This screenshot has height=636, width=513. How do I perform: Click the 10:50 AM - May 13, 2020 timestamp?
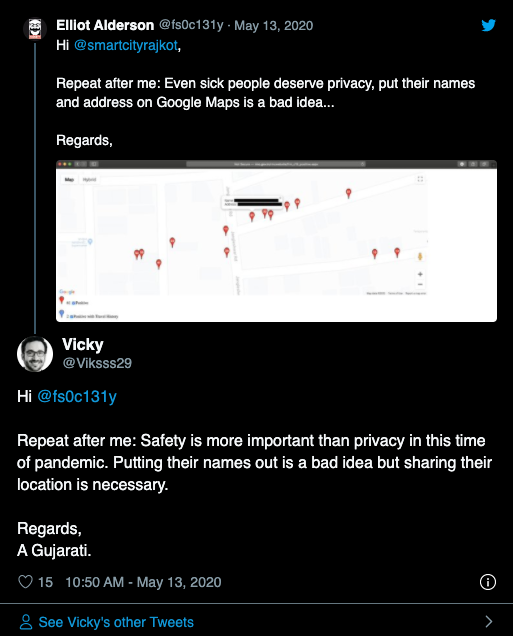point(143,582)
